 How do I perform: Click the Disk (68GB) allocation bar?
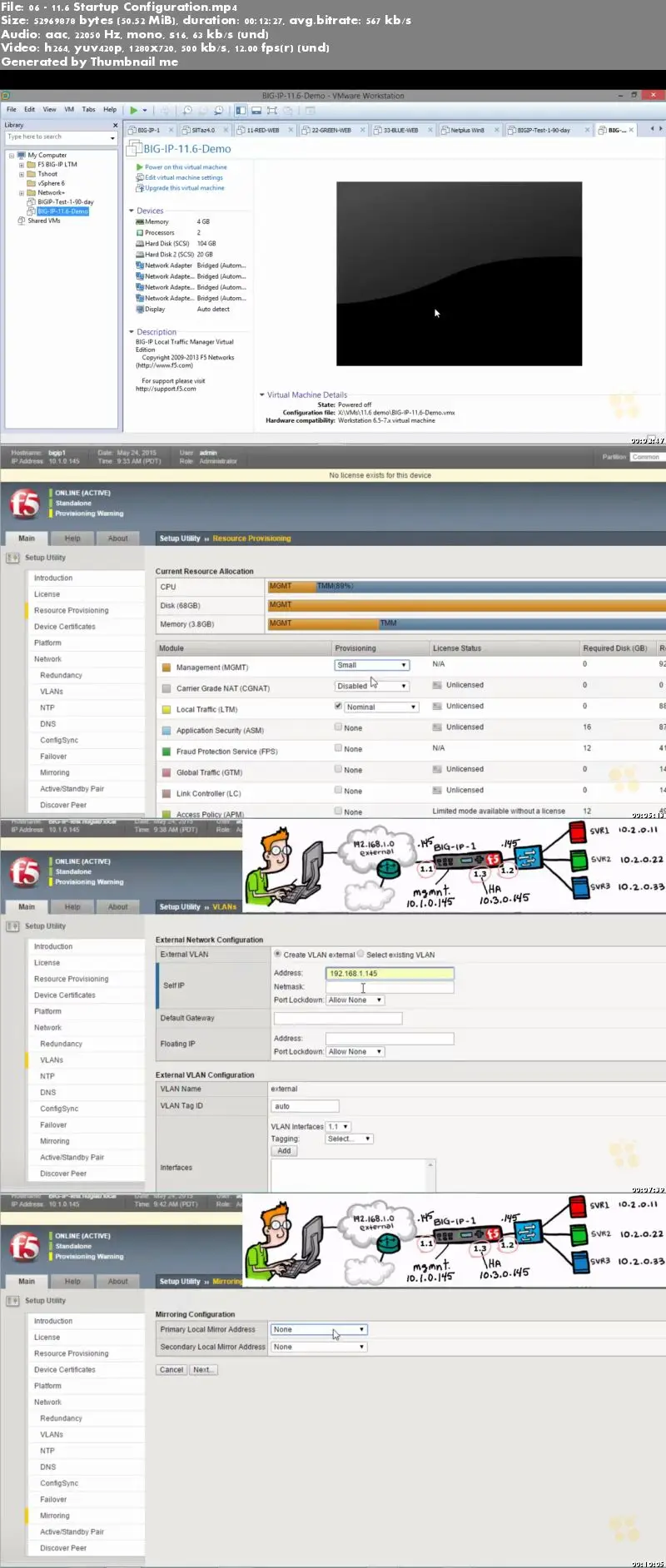click(x=467, y=605)
